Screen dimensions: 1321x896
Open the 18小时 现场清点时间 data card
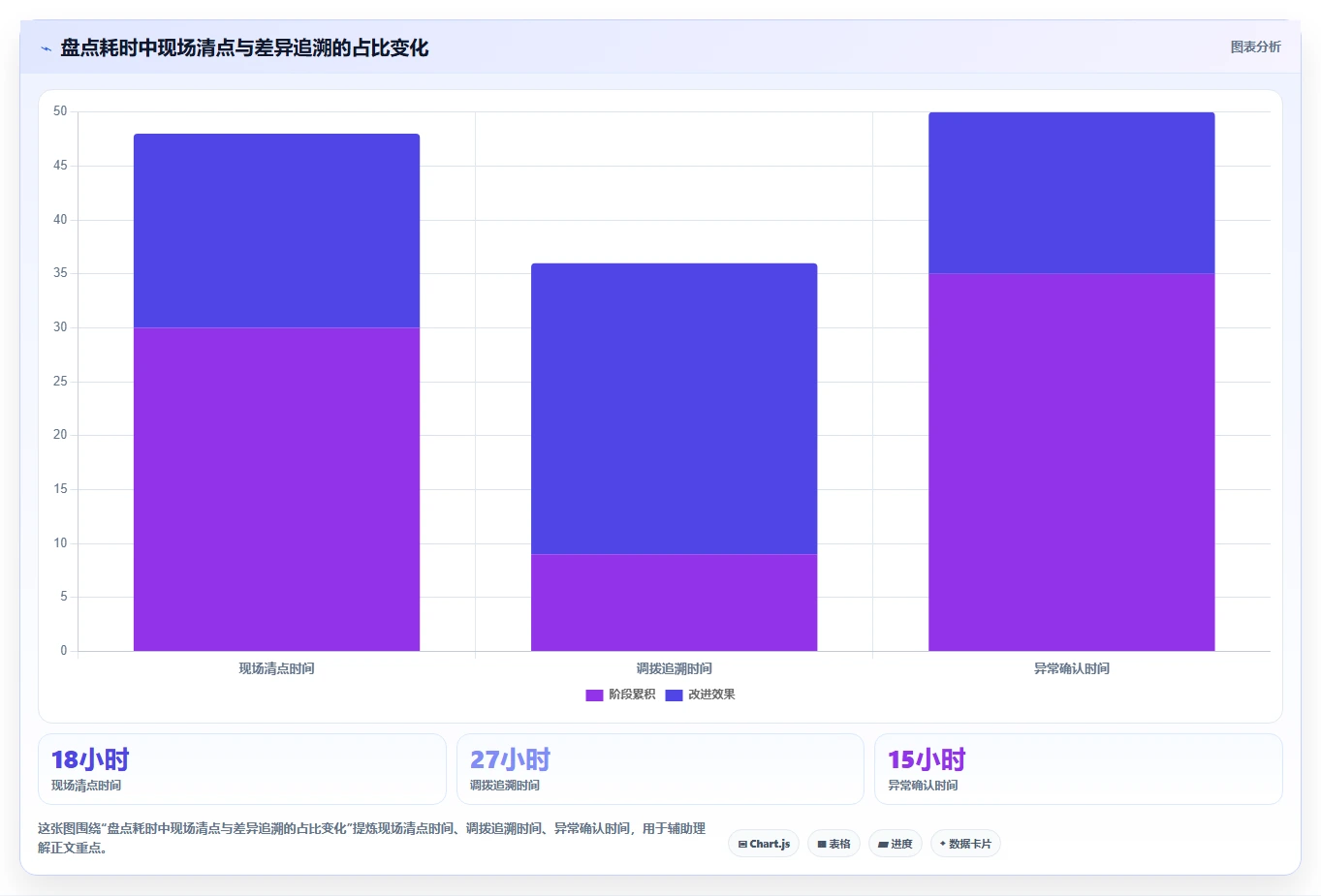point(242,769)
